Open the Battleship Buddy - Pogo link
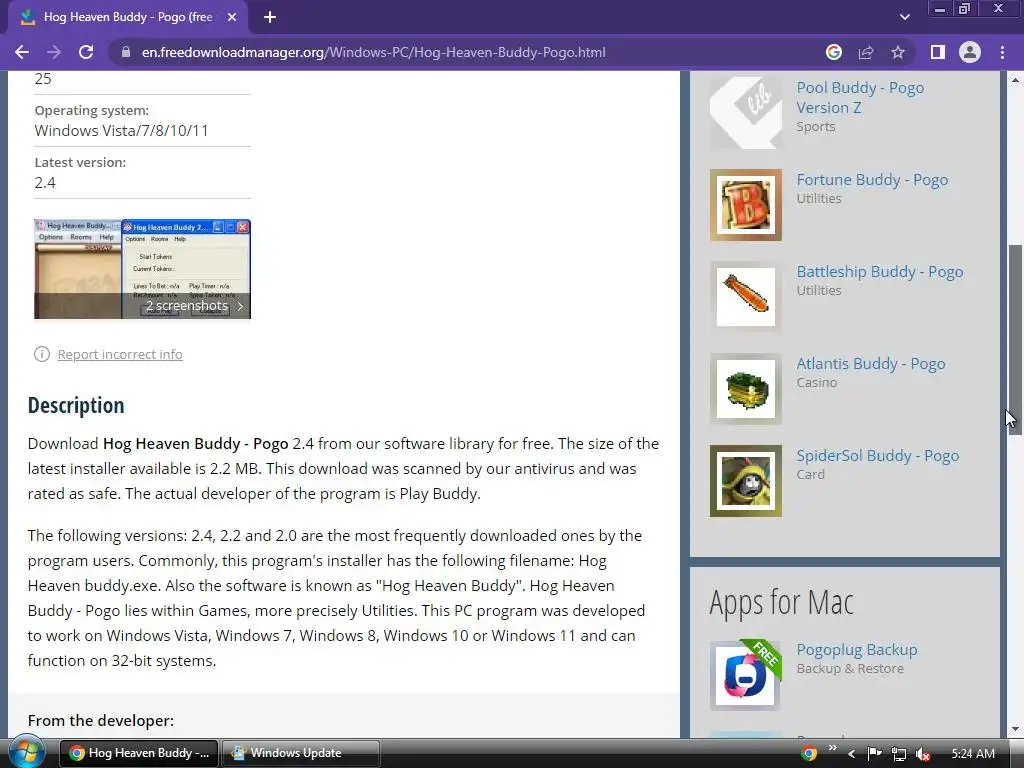 (x=880, y=272)
